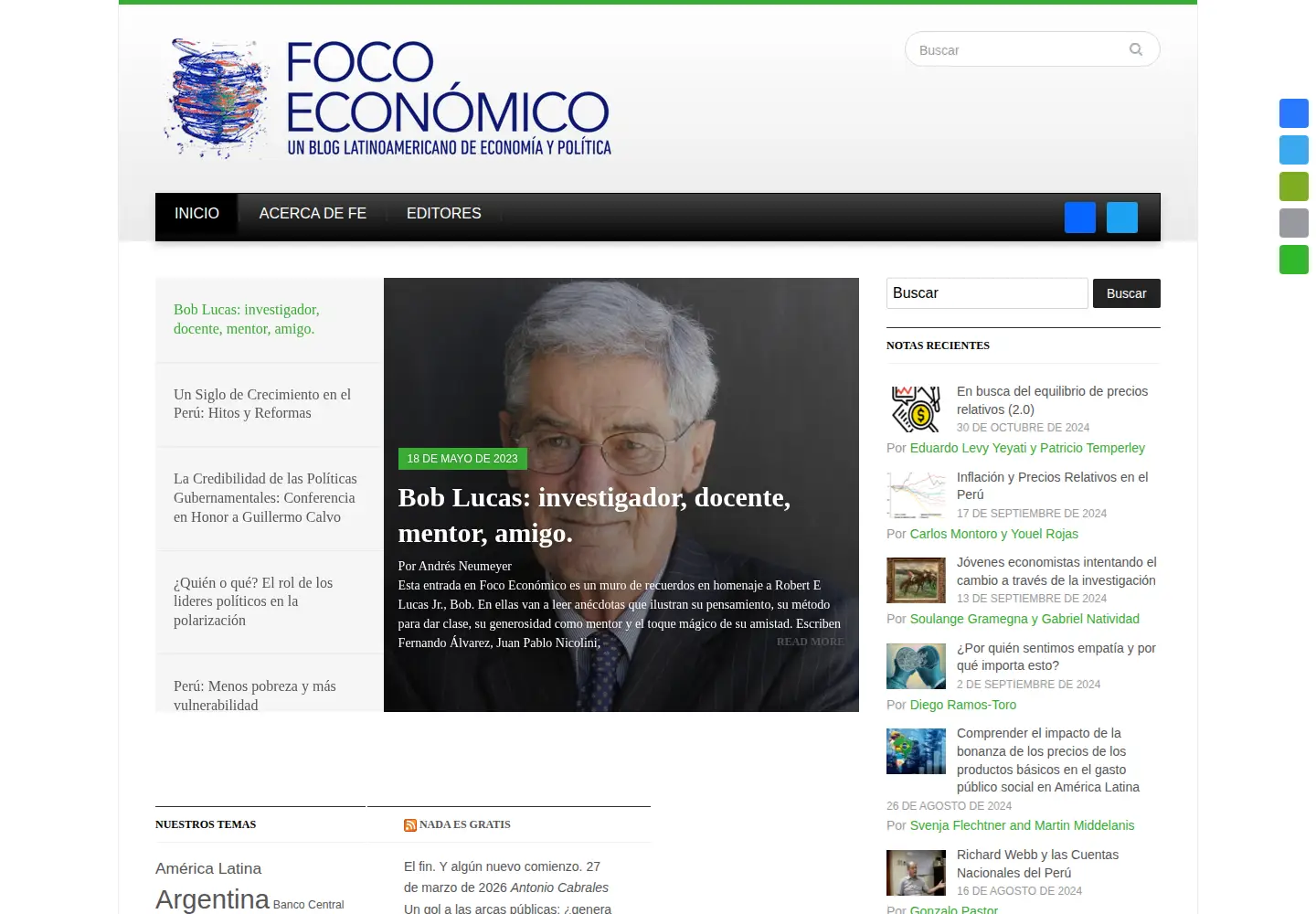Open the light-blue Twitter square in navbar
This screenshot has width=1316, height=914.
pyautogui.click(x=1122, y=218)
